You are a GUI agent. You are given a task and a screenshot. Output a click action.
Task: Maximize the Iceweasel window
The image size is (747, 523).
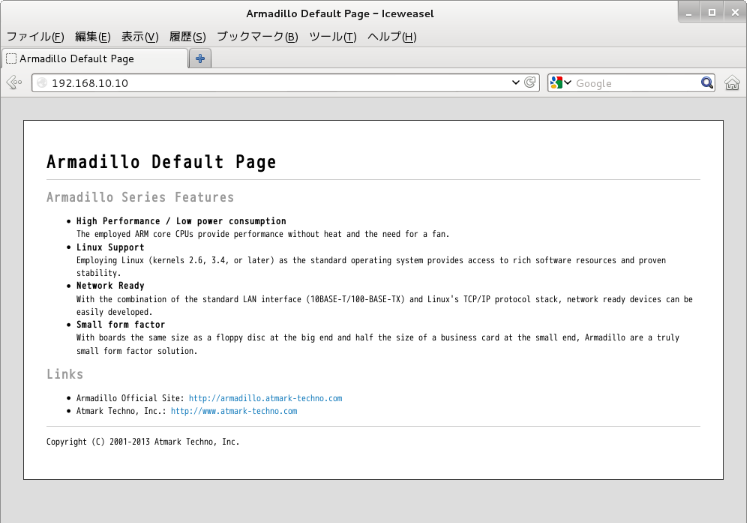point(711,13)
